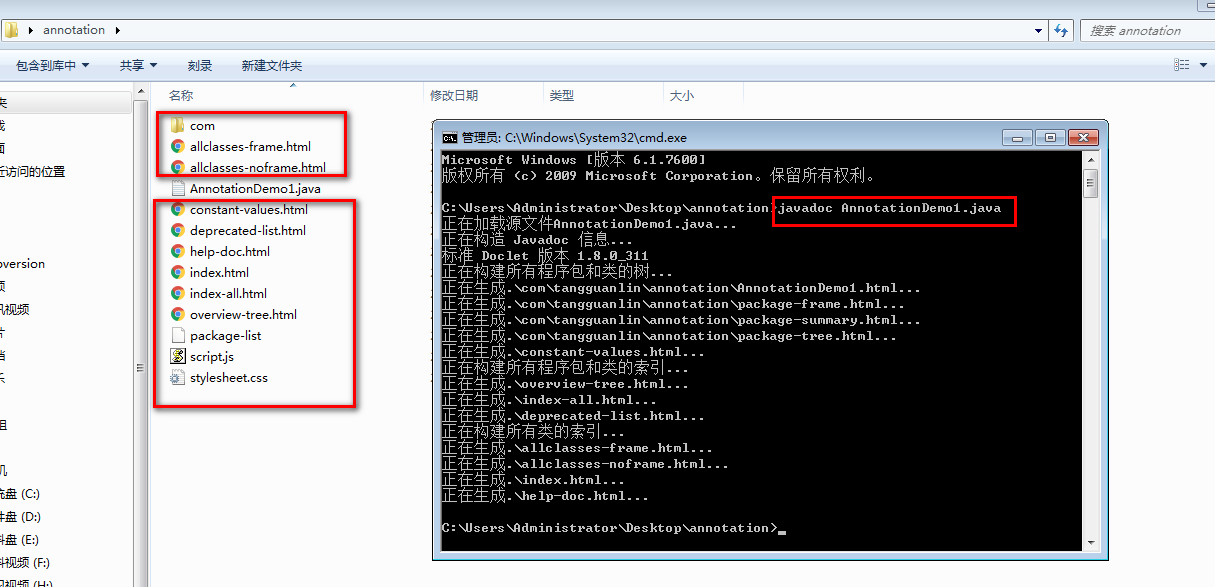Open the (C:) drive in navigation pane
Image resolution: width=1215 pixels, height=587 pixels.
tap(19, 493)
